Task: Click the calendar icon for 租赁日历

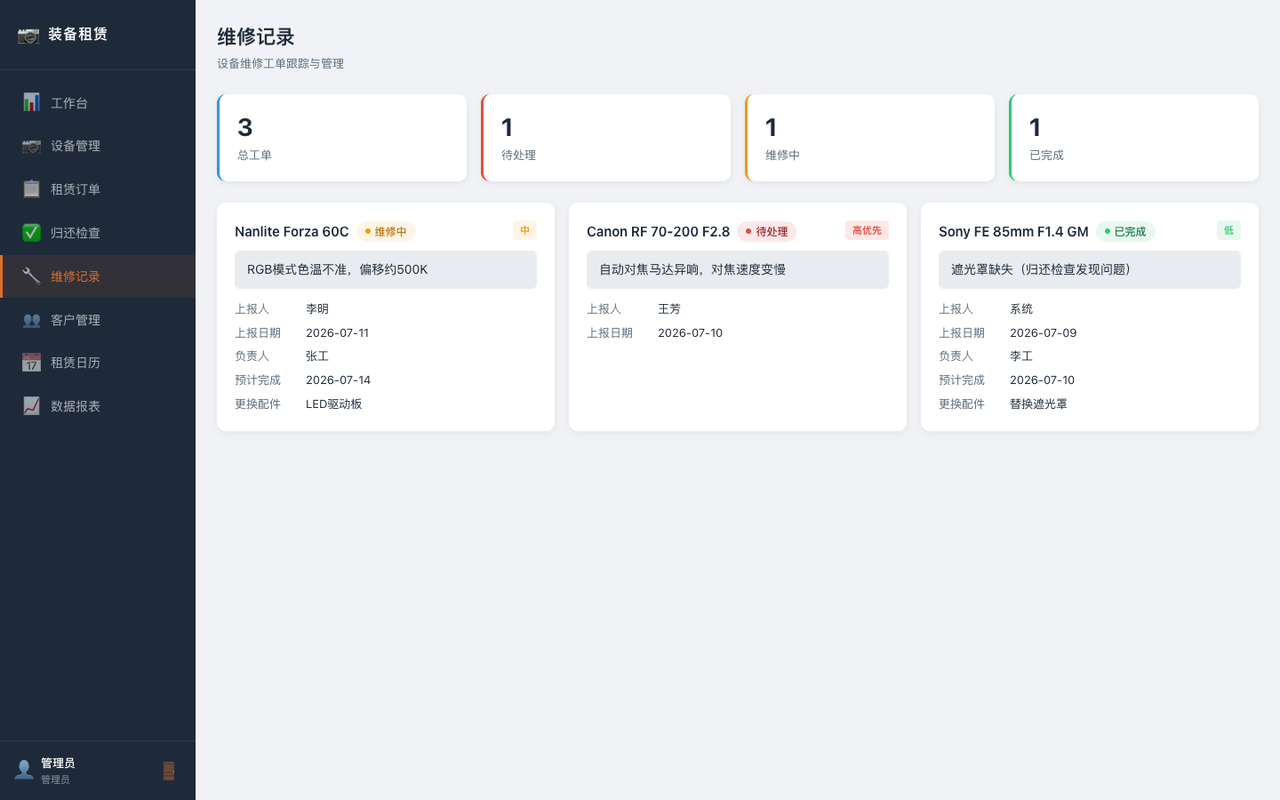Action: (x=31, y=363)
